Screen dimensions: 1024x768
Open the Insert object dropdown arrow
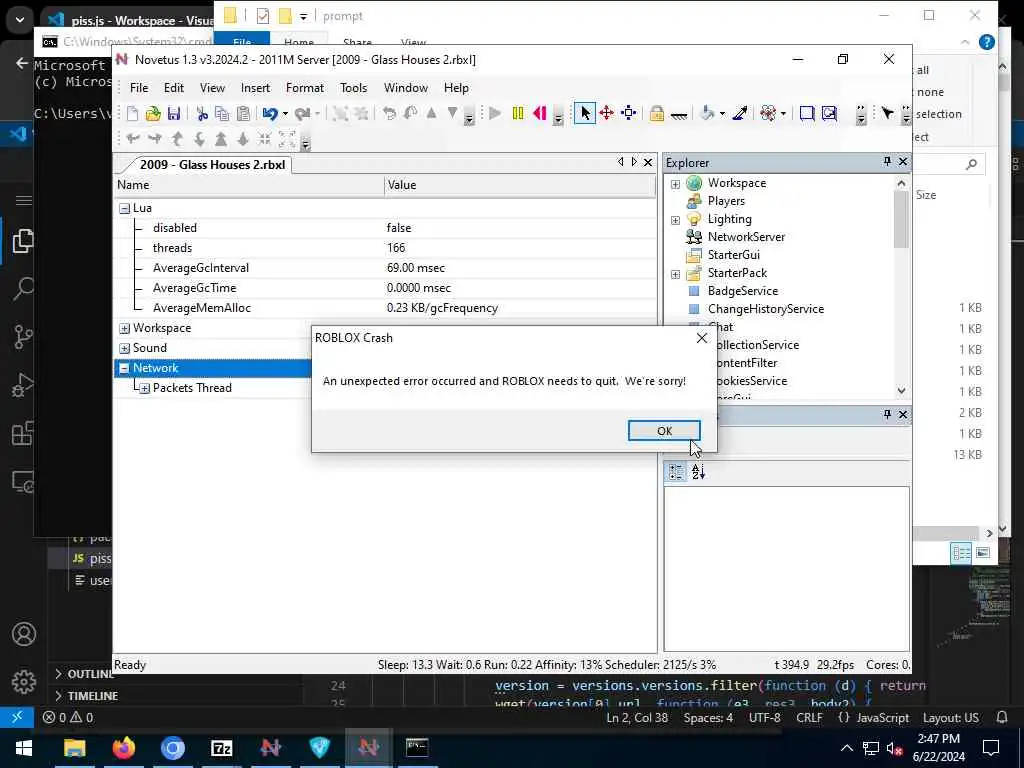click(x=783, y=114)
